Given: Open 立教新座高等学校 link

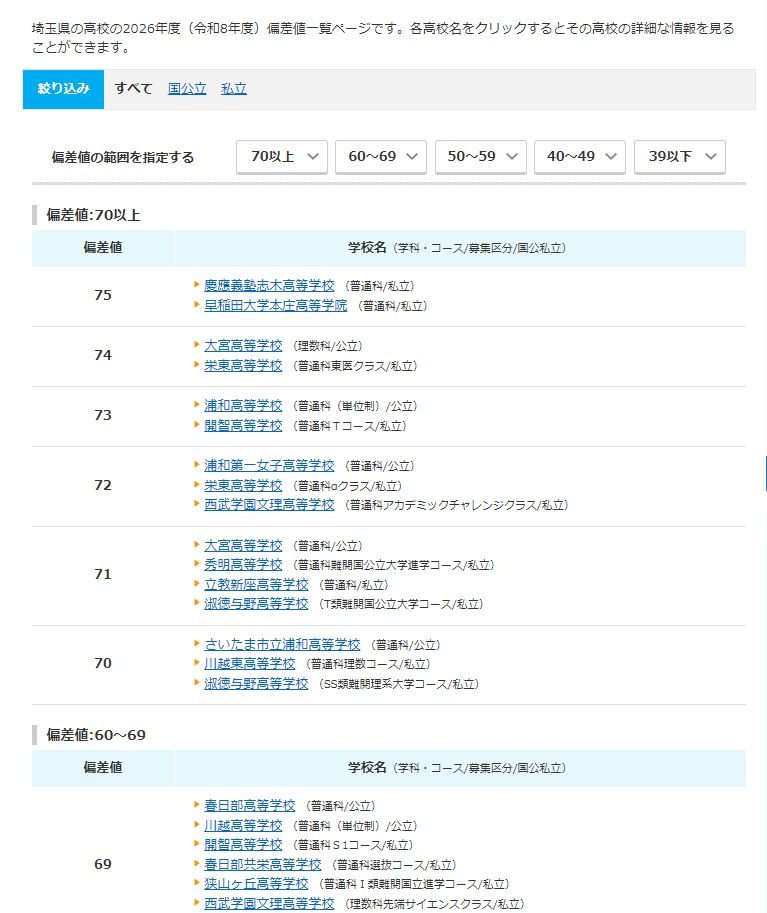Looking at the screenshot, I should pos(256,585).
